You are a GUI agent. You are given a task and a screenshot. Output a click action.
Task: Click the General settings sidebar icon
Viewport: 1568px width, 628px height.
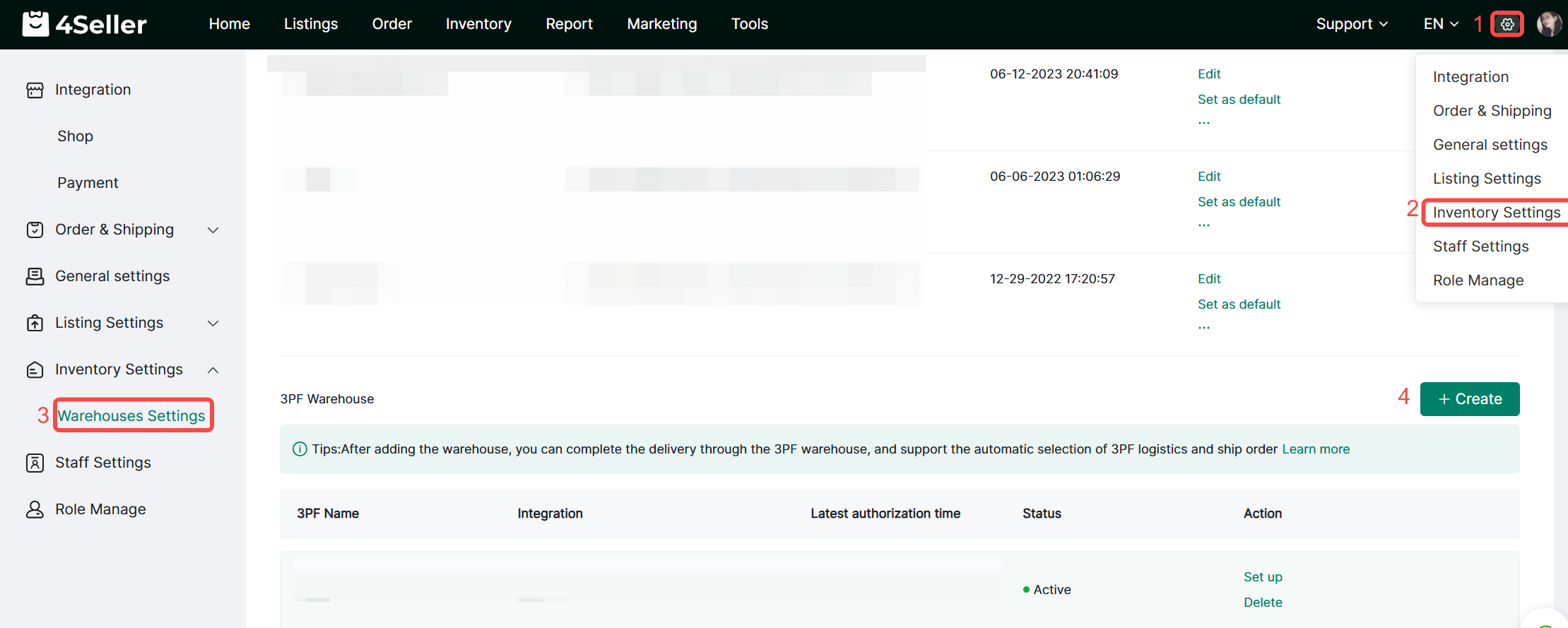pos(35,276)
